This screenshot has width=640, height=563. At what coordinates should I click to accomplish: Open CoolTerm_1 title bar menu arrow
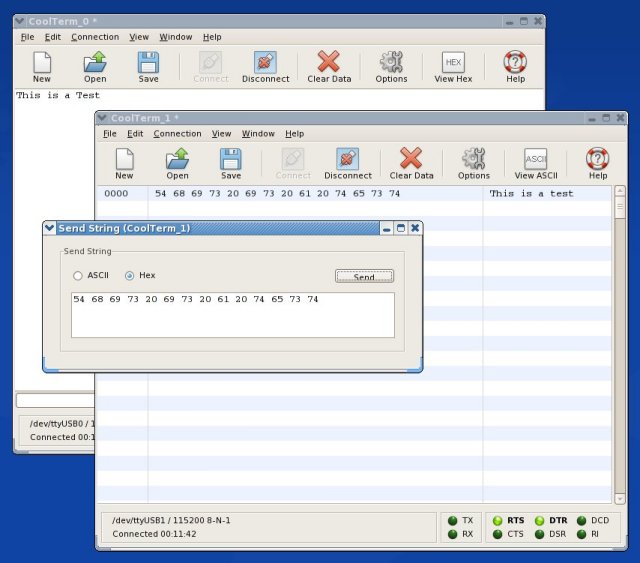coord(102,118)
